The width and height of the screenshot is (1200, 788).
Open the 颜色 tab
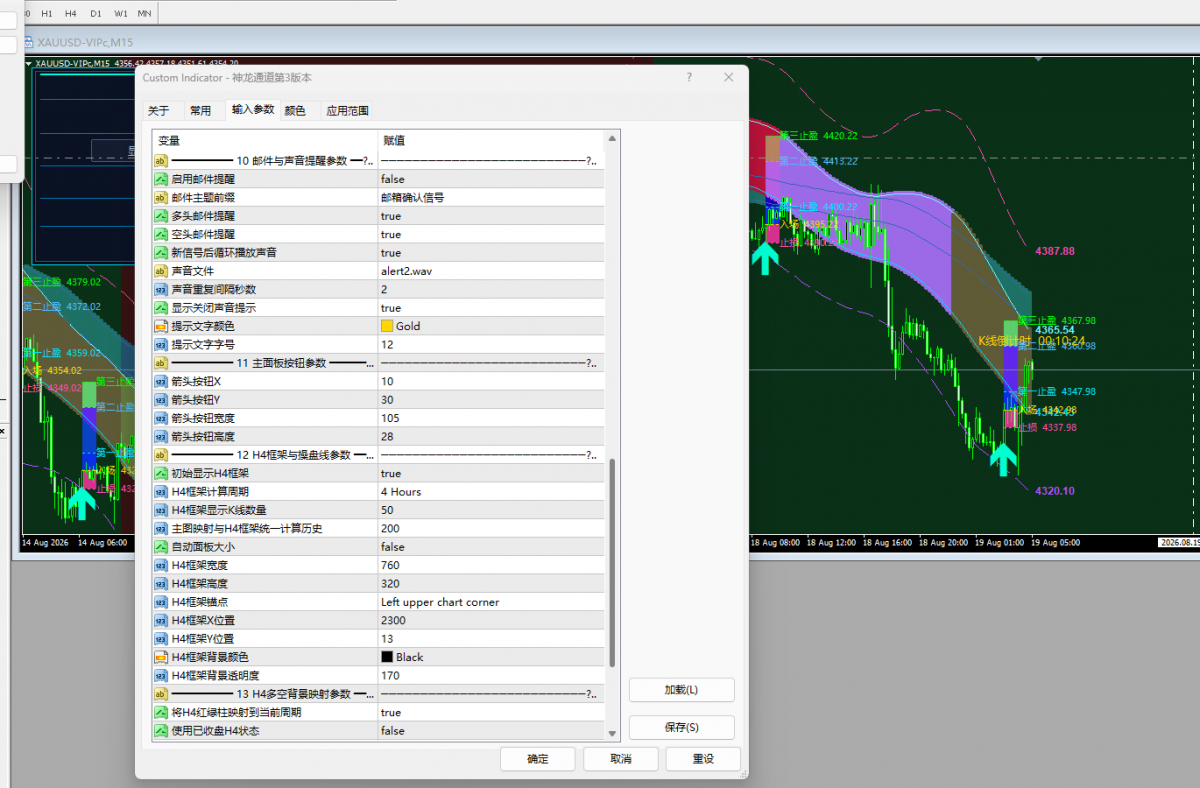pos(295,110)
